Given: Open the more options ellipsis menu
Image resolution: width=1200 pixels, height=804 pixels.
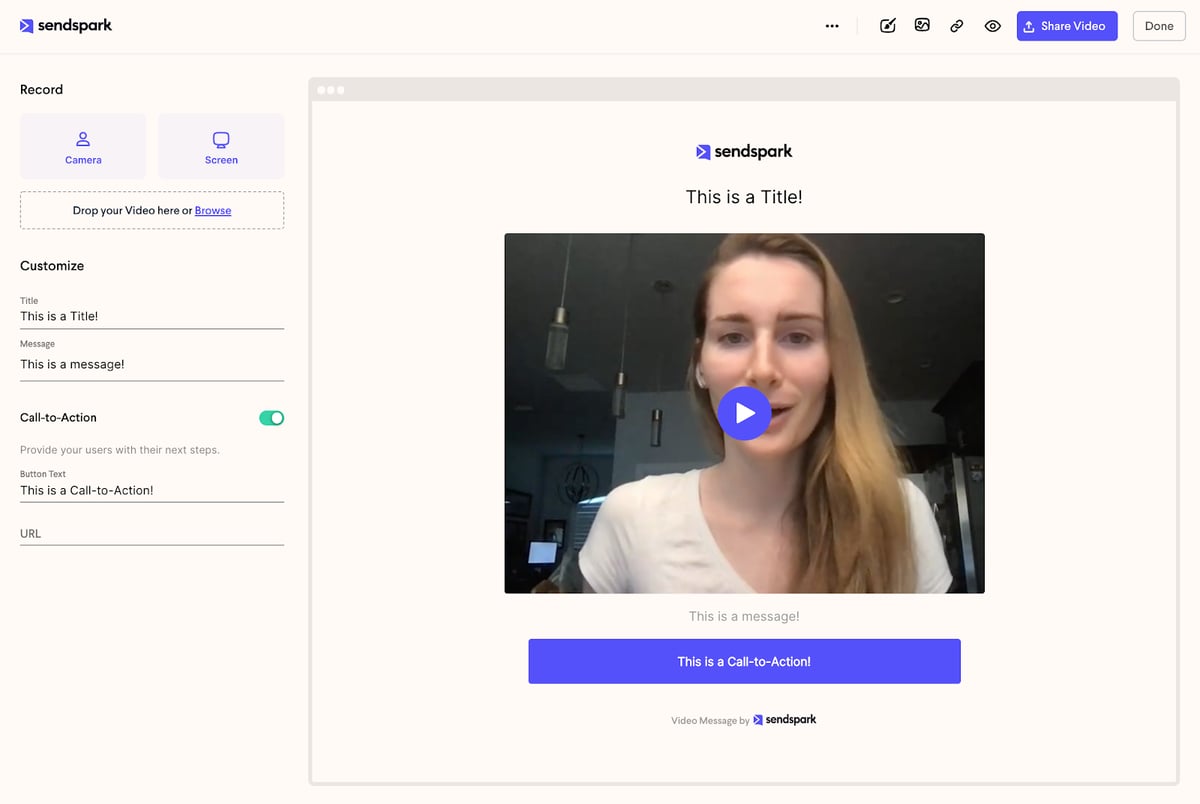Looking at the screenshot, I should click(831, 26).
